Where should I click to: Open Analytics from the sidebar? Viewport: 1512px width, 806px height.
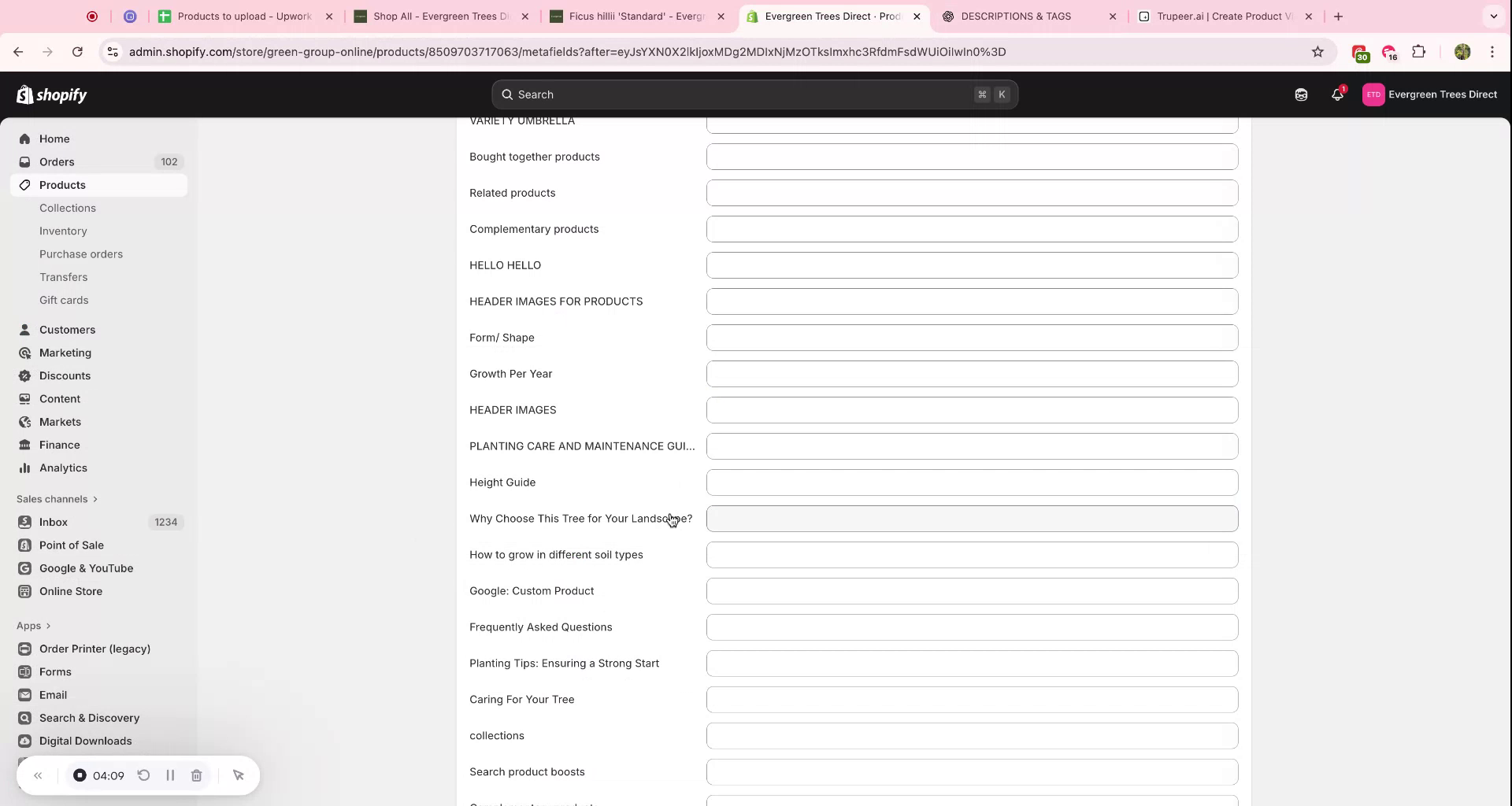(25, 468)
